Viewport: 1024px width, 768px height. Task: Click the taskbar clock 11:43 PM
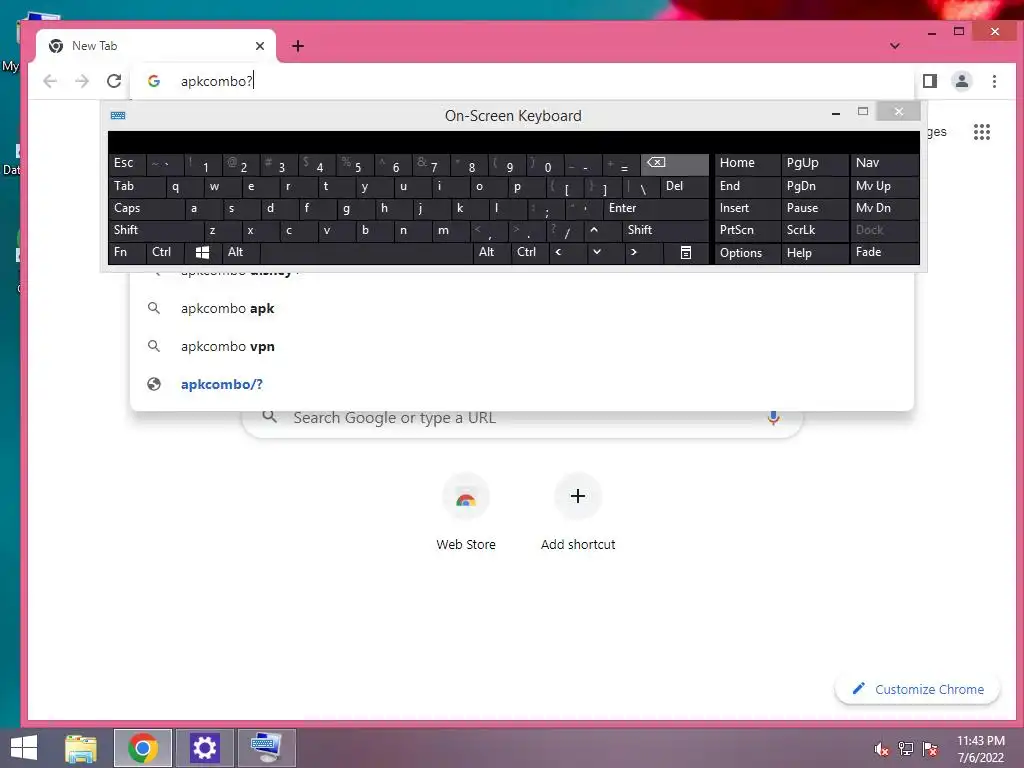tap(980, 749)
